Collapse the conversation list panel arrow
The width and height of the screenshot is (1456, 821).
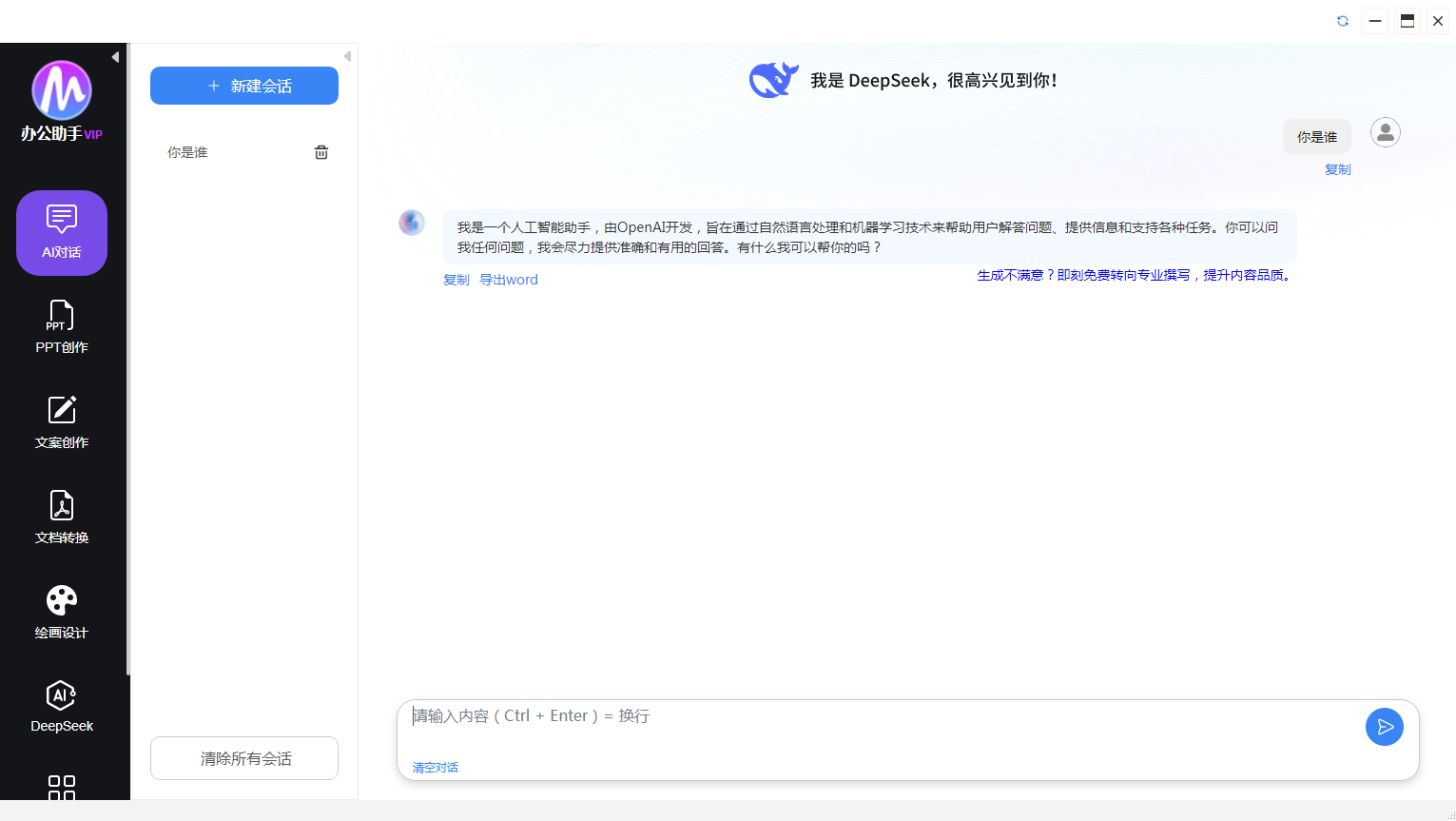(347, 56)
